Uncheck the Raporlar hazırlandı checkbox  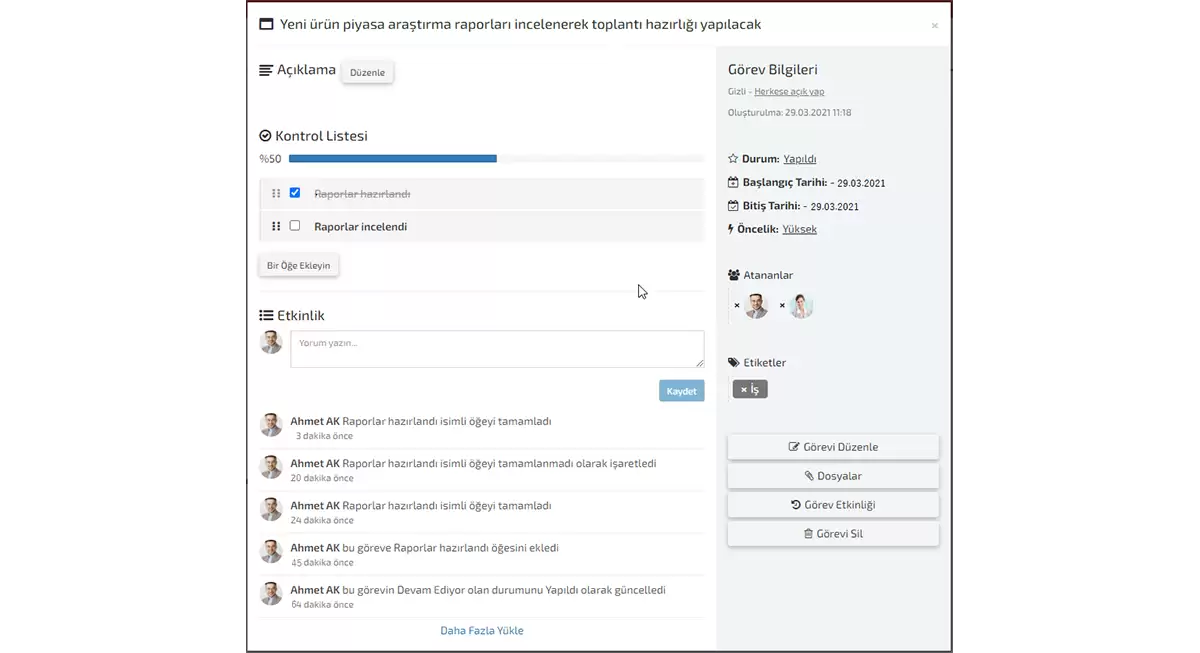pos(295,193)
